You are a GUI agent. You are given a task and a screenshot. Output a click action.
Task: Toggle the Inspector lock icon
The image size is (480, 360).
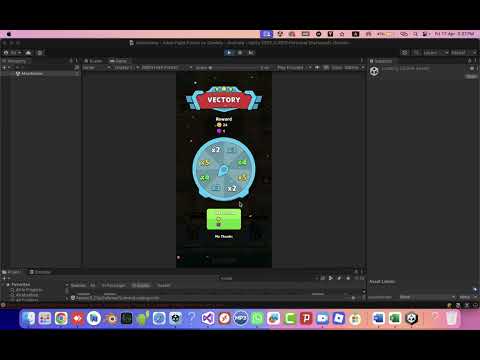pyautogui.click(x=470, y=61)
